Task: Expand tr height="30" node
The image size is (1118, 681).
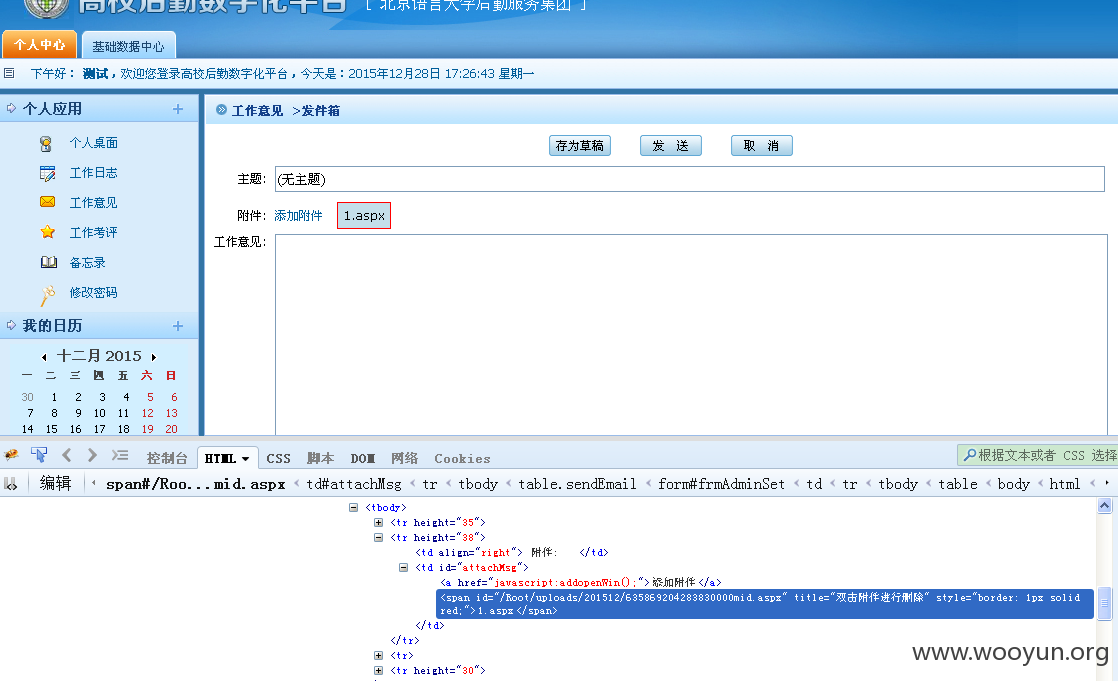Action: click(379, 670)
